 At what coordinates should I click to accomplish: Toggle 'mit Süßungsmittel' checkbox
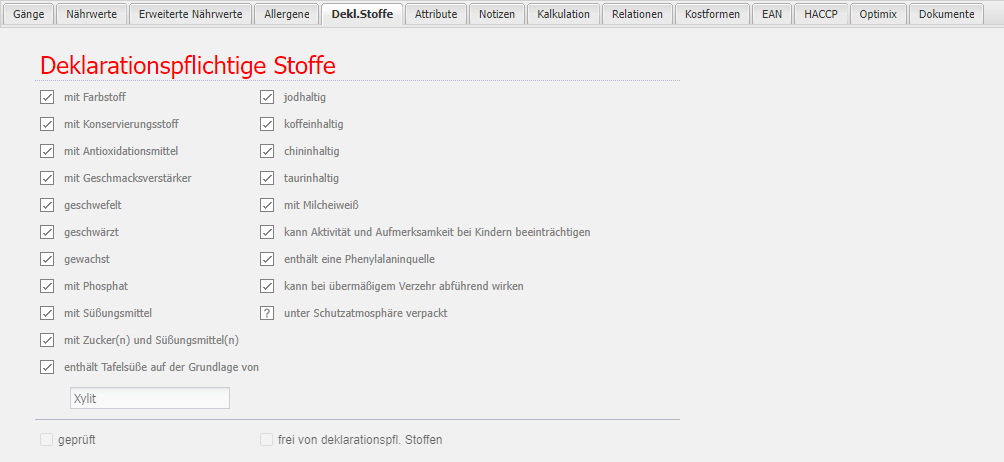click(x=47, y=313)
